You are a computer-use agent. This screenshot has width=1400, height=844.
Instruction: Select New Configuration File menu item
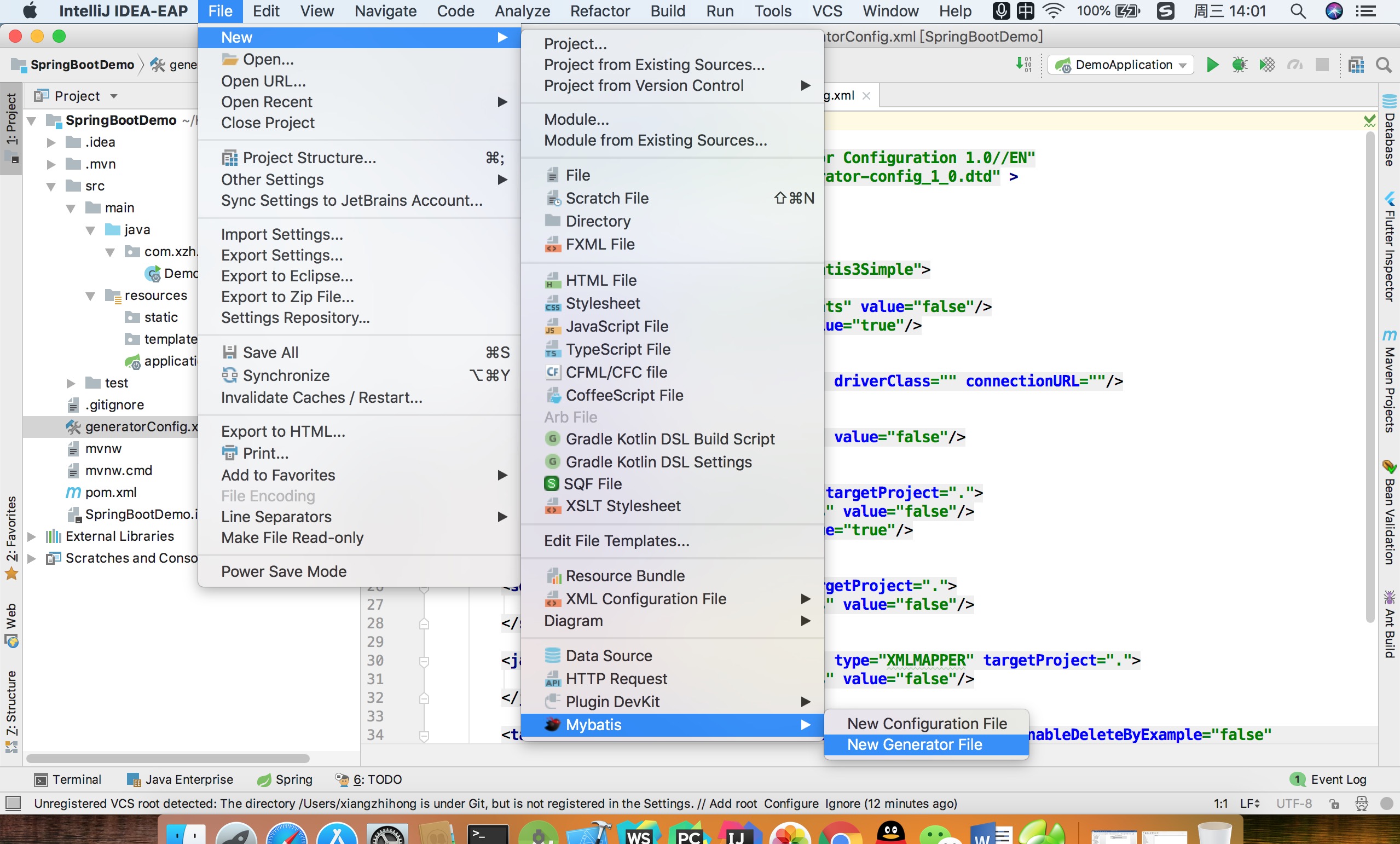(926, 724)
